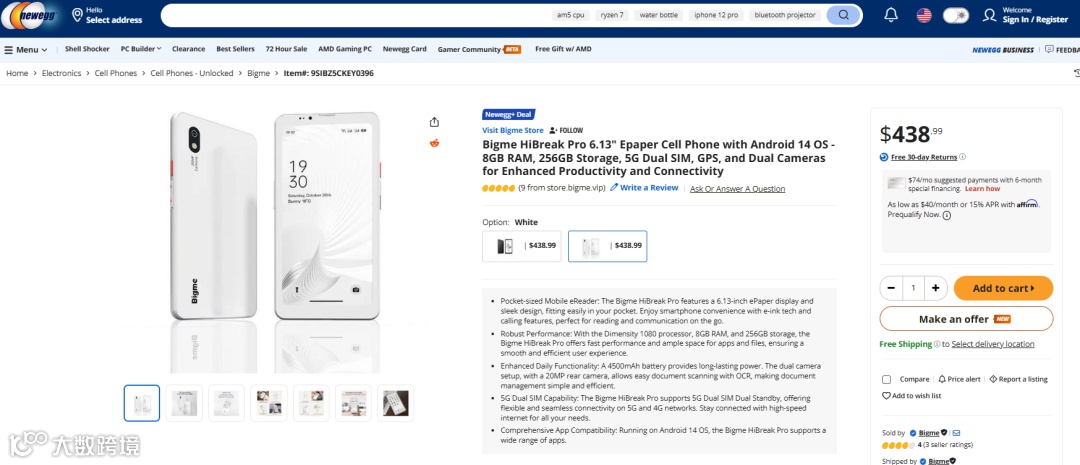The image size is (1080, 465).
Task: Increase quantity with the plus button
Action: click(x=935, y=288)
